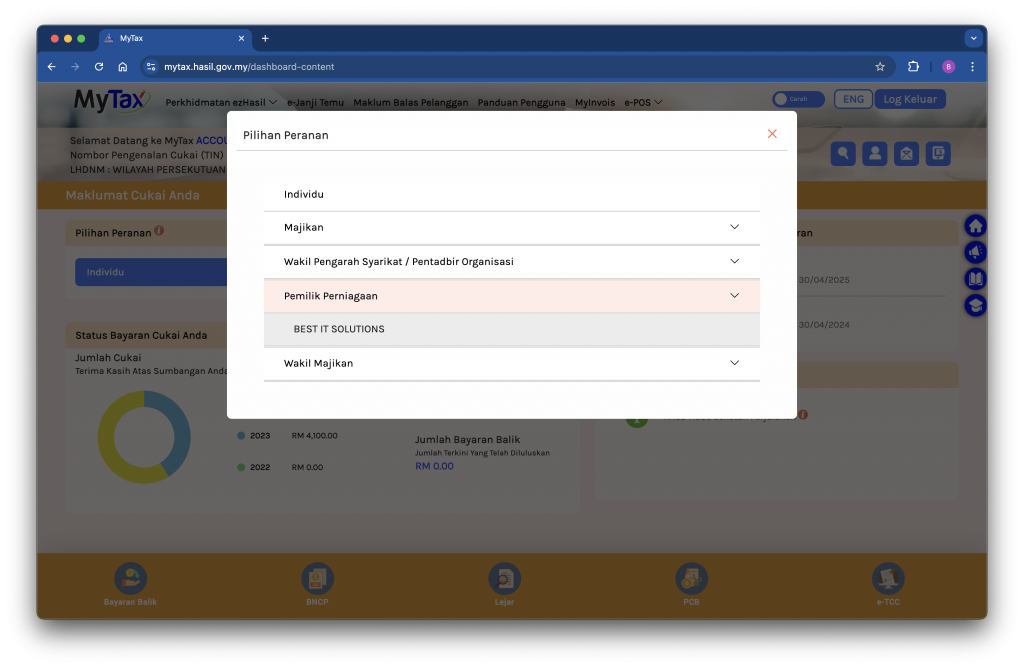Expand the Wakil Majikan section
The height and width of the screenshot is (668, 1024).
[x=734, y=363]
